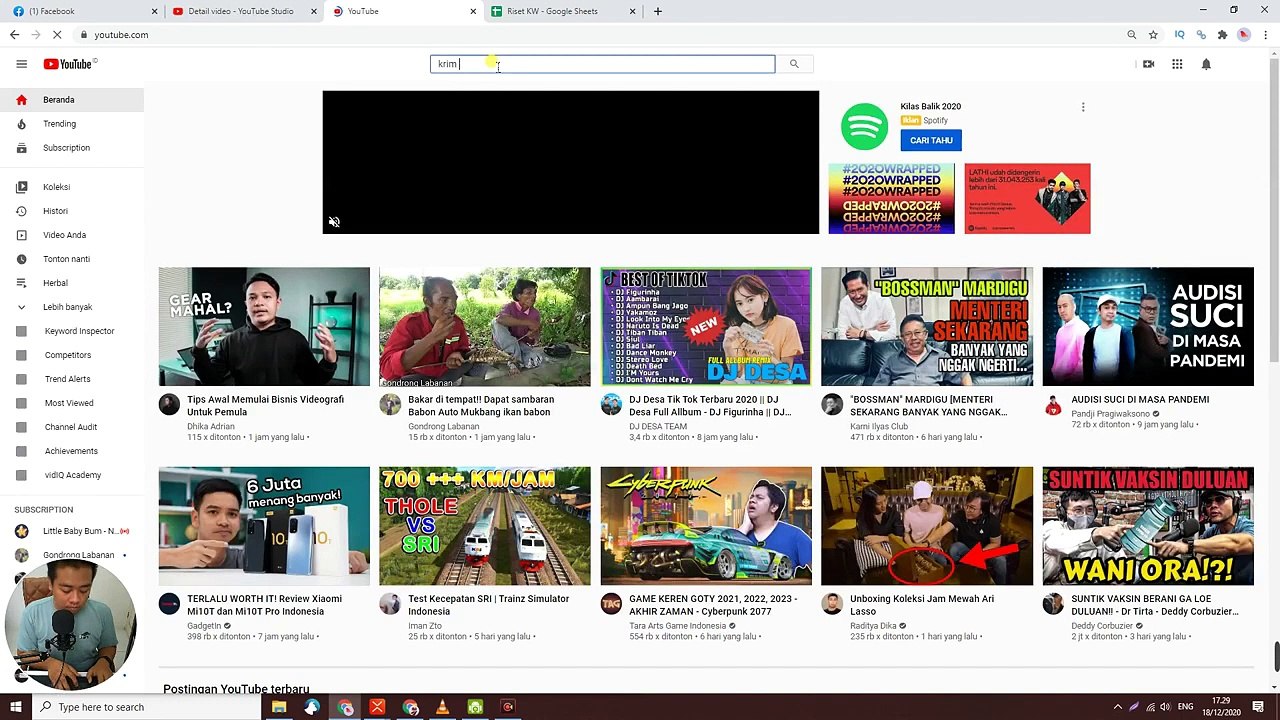Switch to the Detail video - YouTube Studio tab
The width and height of the screenshot is (1280, 720).
tap(243, 11)
